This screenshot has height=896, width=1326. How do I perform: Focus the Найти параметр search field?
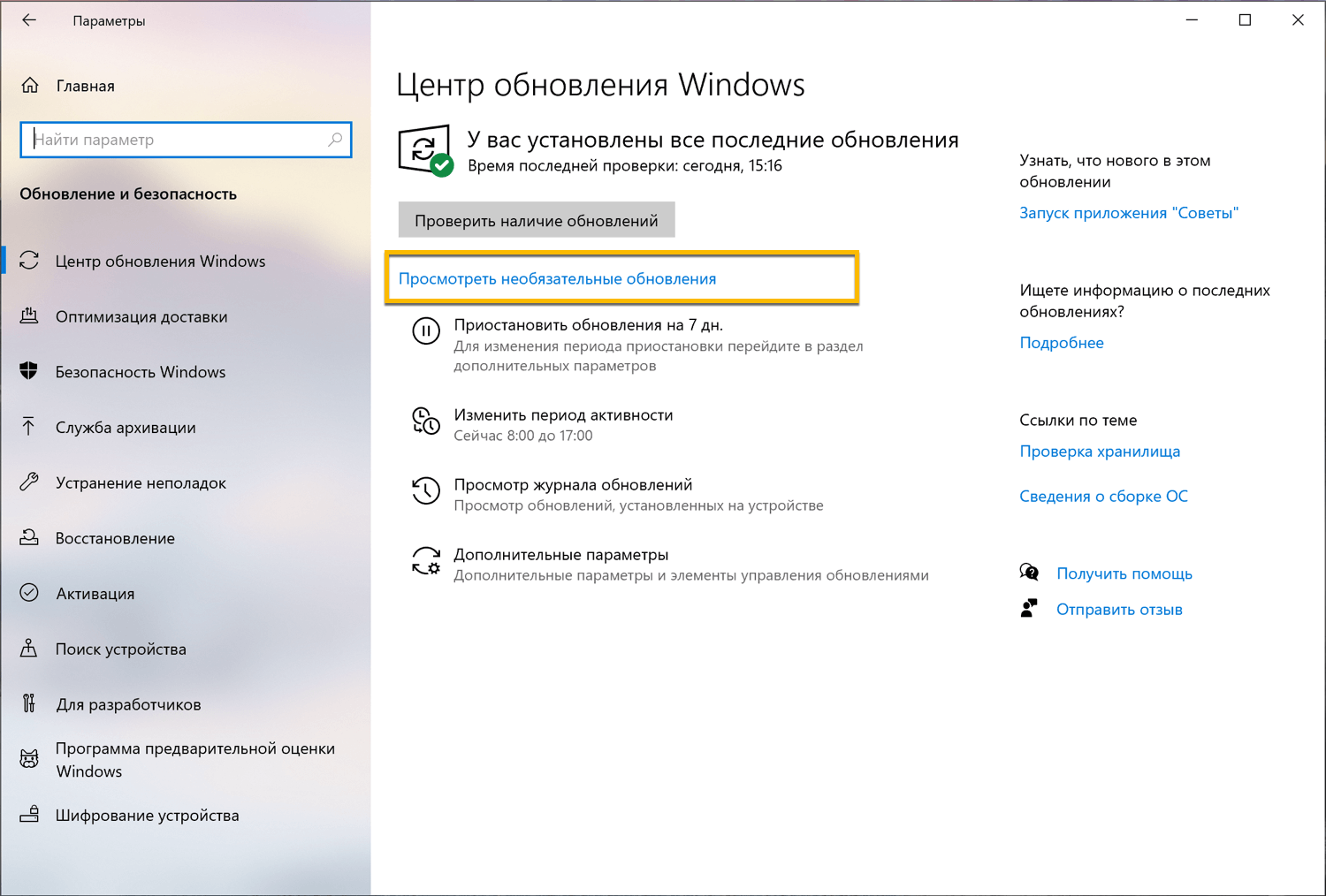pos(186,140)
